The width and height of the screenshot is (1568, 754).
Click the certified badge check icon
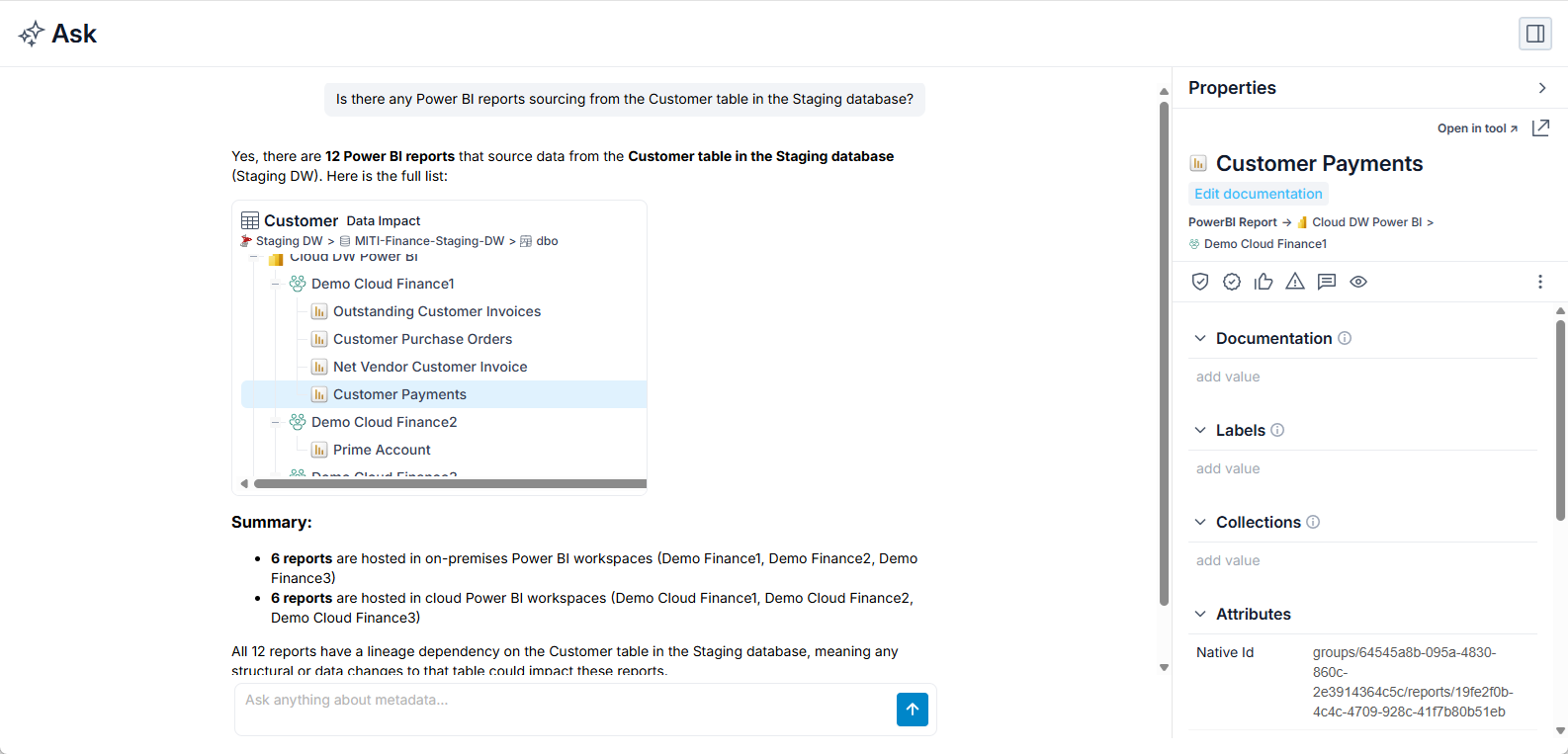click(1232, 282)
